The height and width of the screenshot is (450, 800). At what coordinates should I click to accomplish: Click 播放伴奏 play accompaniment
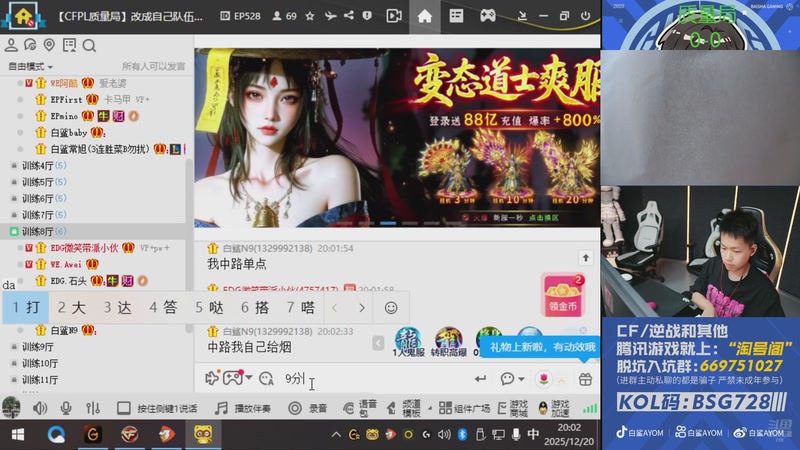[x=243, y=408]
